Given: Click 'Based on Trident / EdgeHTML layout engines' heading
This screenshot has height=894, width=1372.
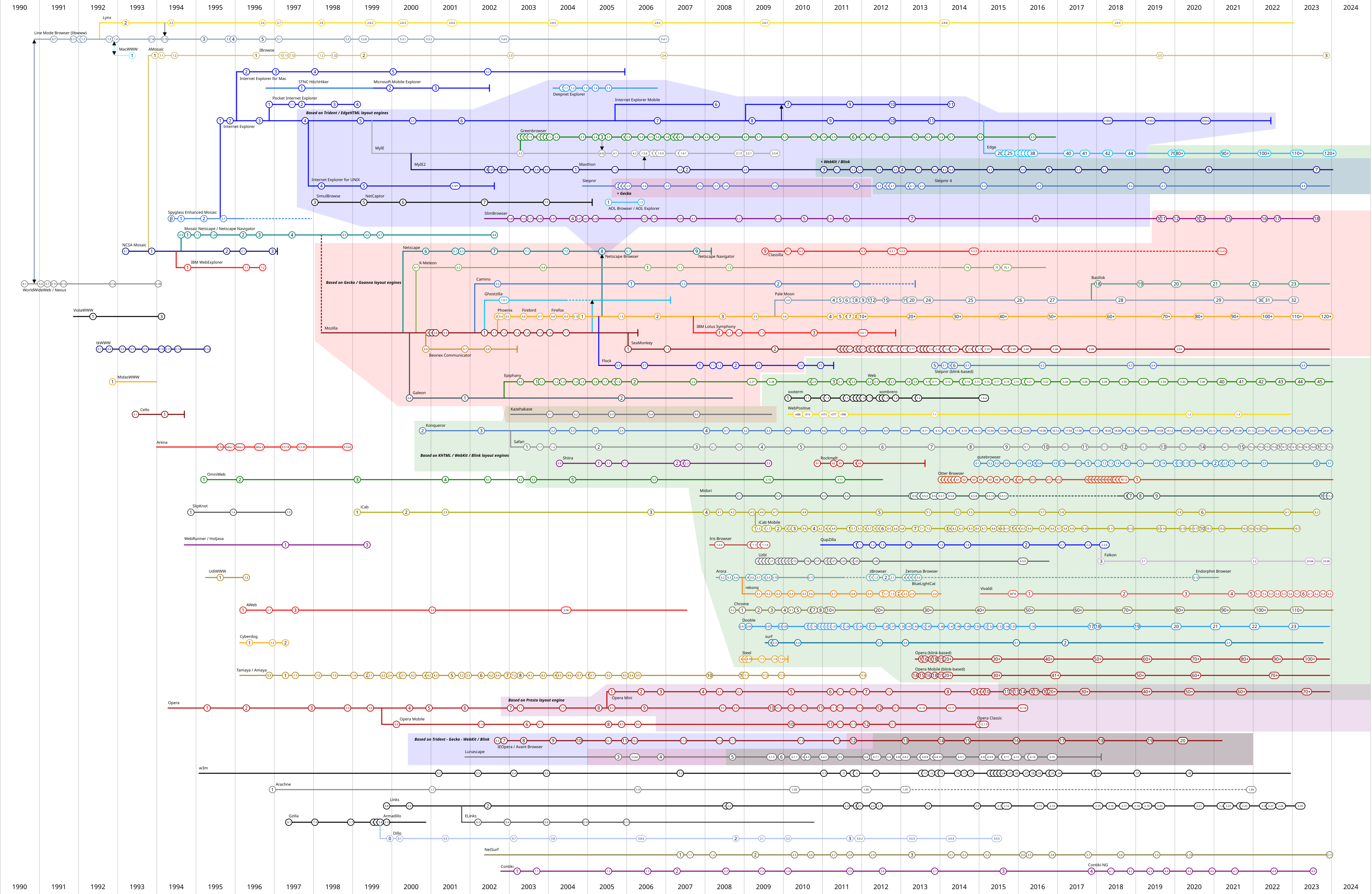Looking at the screenshot, I should (x=347, y=113).
